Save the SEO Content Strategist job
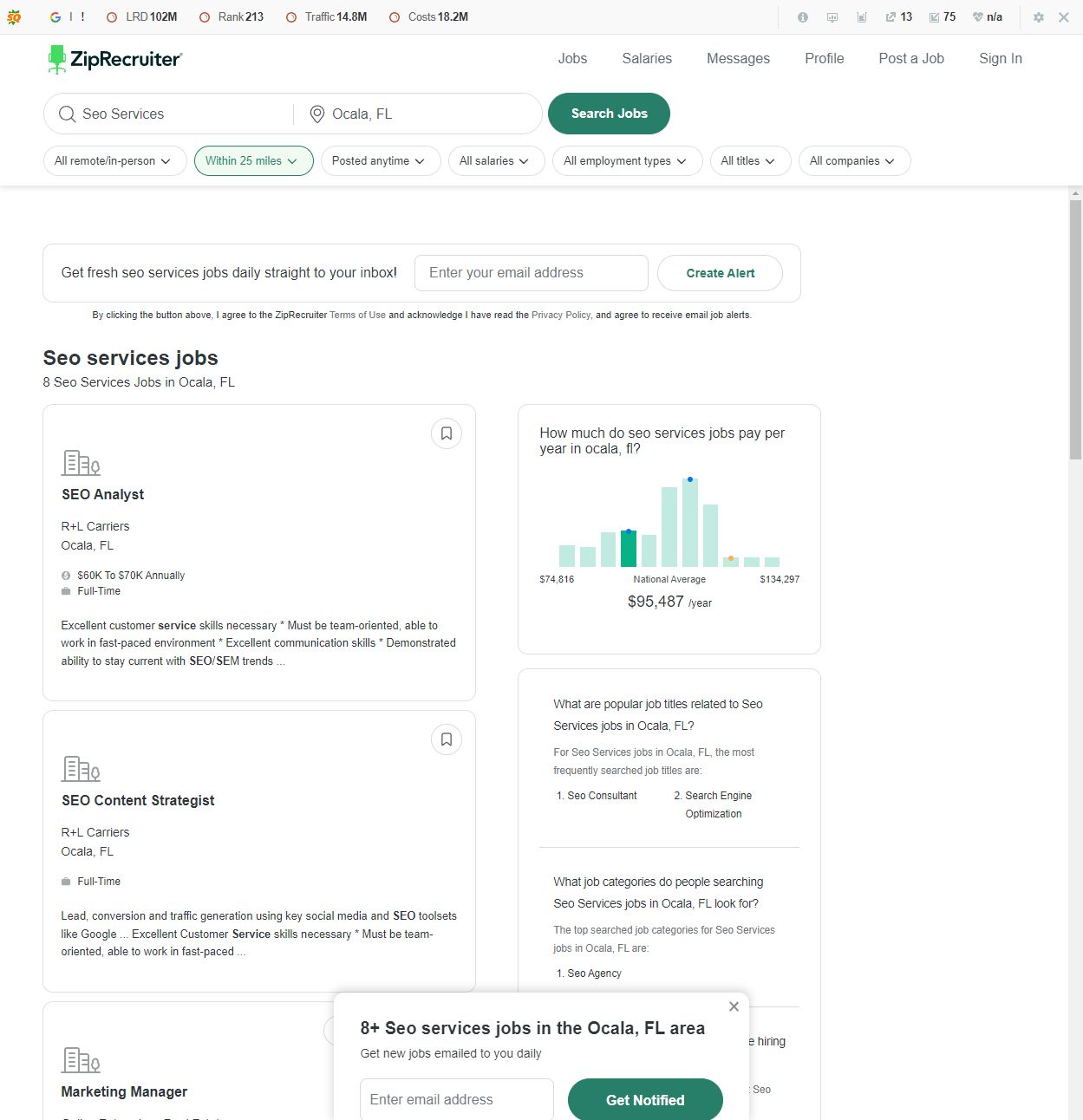 447,739
